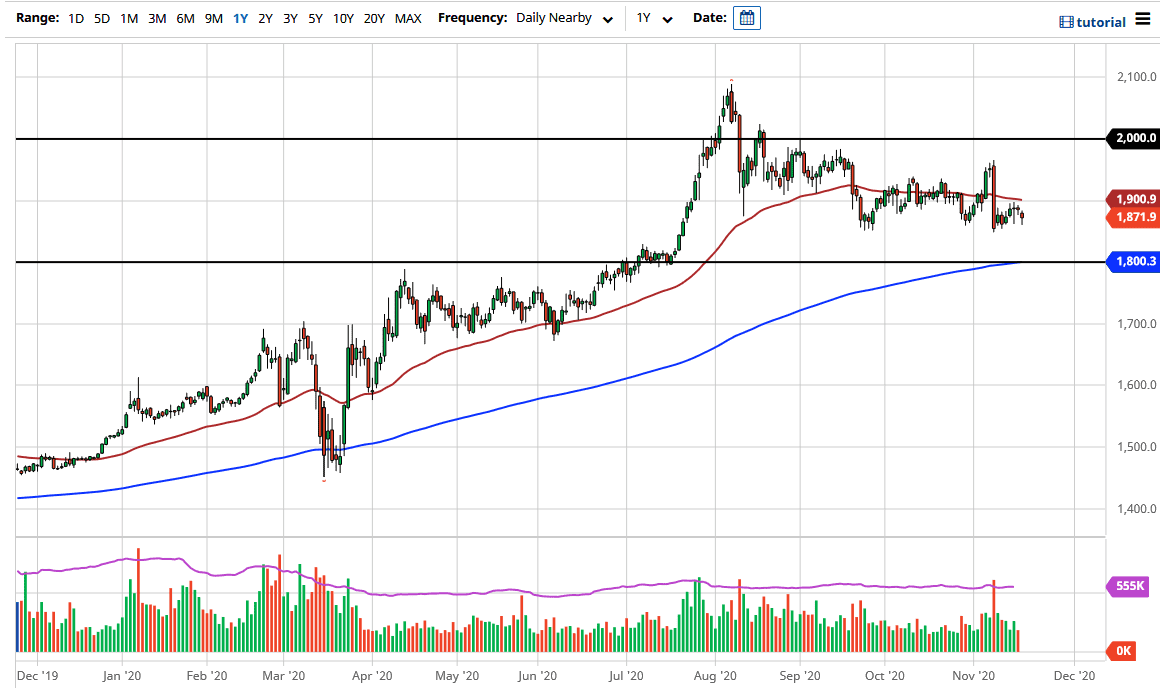Click the Dec '19 date axis label
This screenshot has width=1160, height=690.
click(37, 676)
